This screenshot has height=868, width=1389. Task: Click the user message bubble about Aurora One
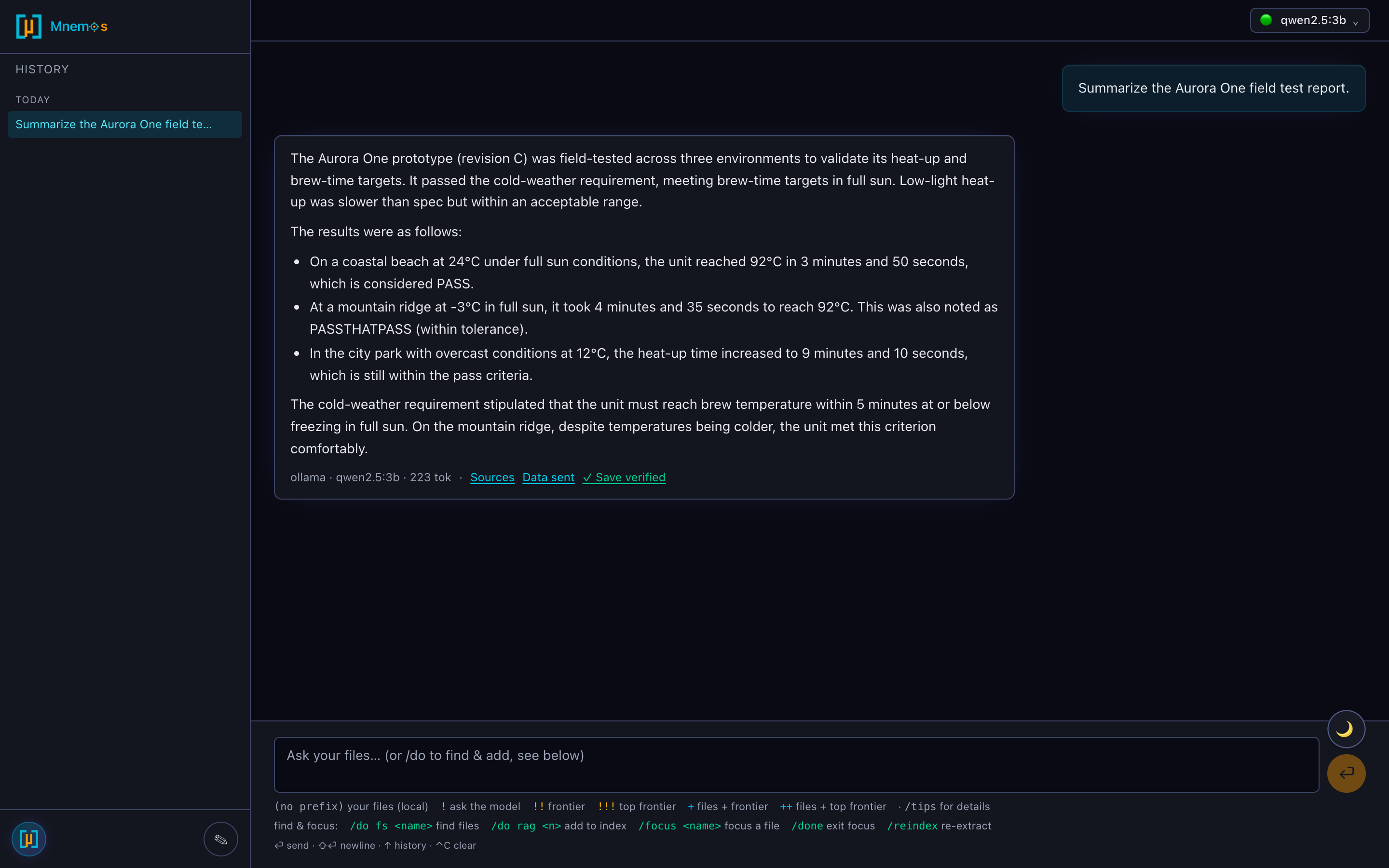click(1213, 88)
